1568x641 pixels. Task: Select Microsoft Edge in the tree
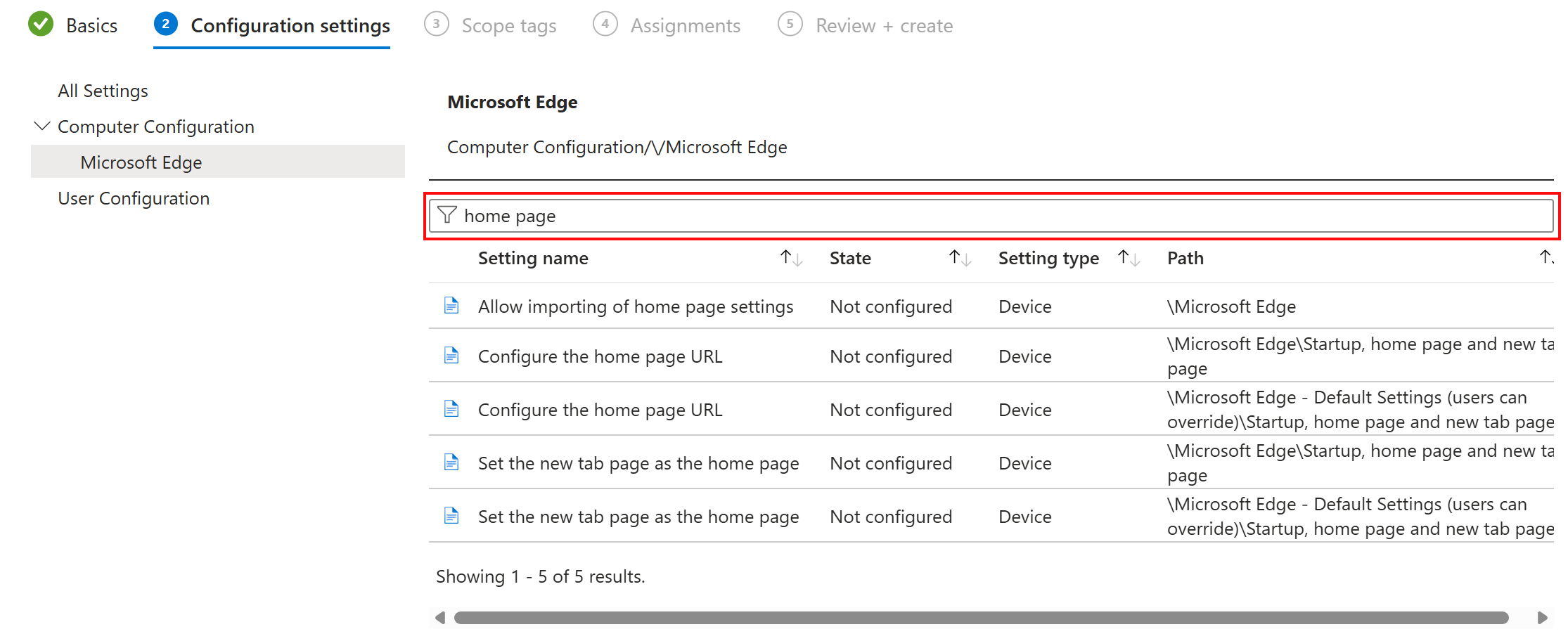pyautogui.click(x=218, y=162)
